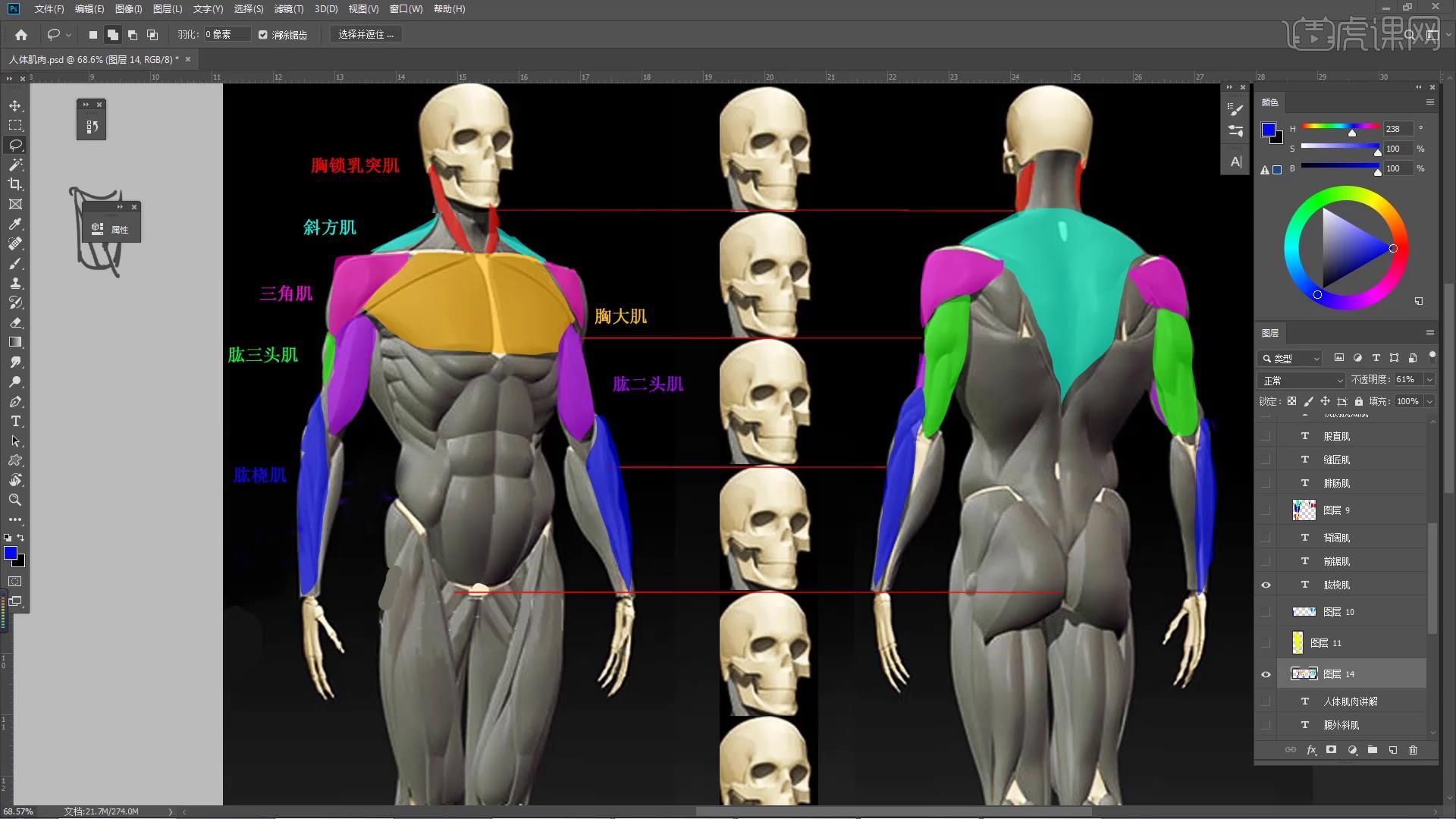Show the 背阔肌 text layer

click(x=1266, y=538)
